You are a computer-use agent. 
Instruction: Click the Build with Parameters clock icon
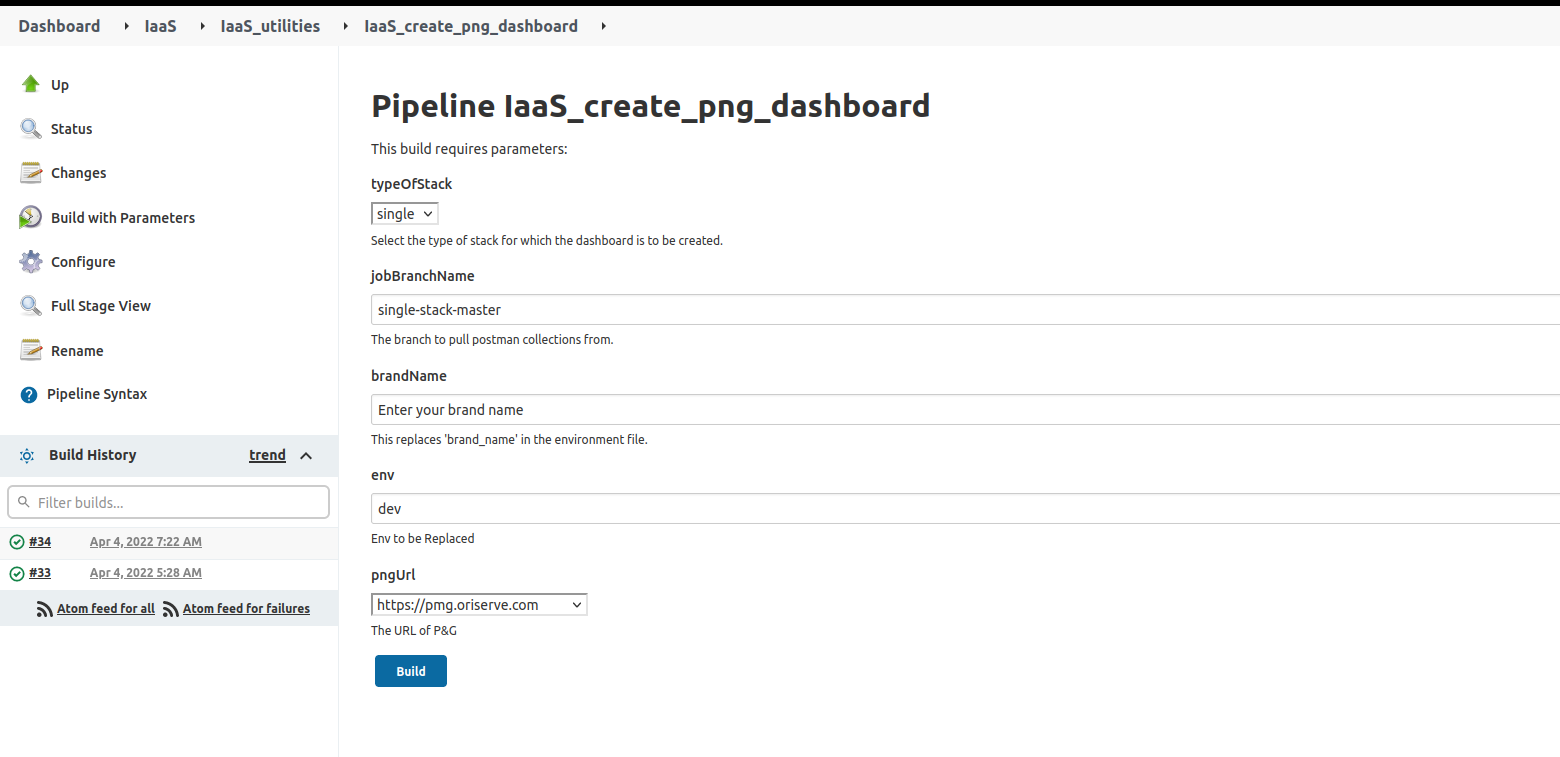30,218
